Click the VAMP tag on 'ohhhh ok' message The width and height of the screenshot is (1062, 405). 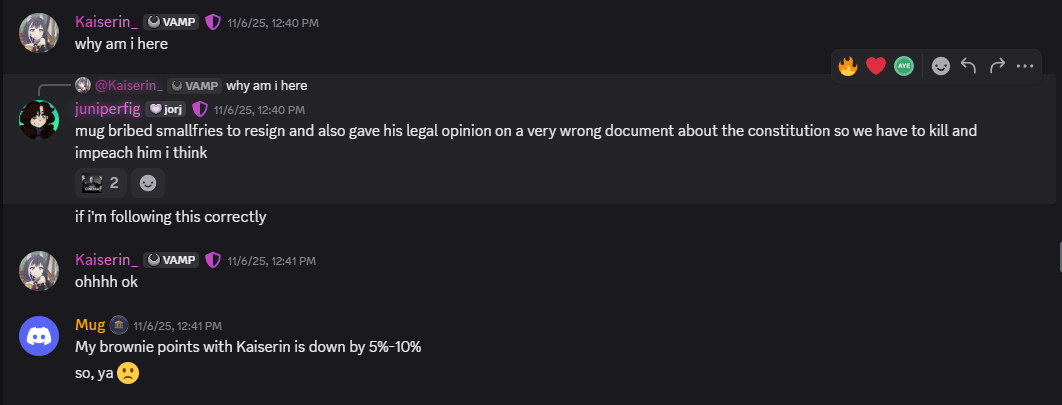tap(171, 260)
